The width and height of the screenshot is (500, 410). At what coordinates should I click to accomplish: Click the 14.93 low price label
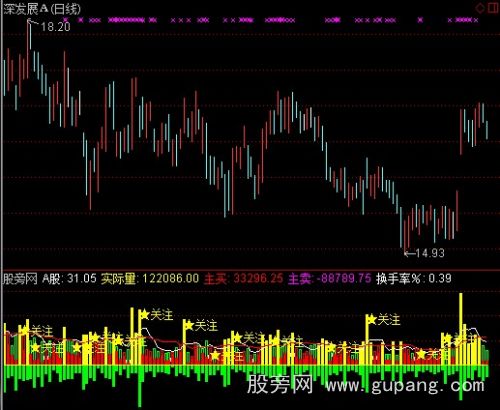(430, 253)
